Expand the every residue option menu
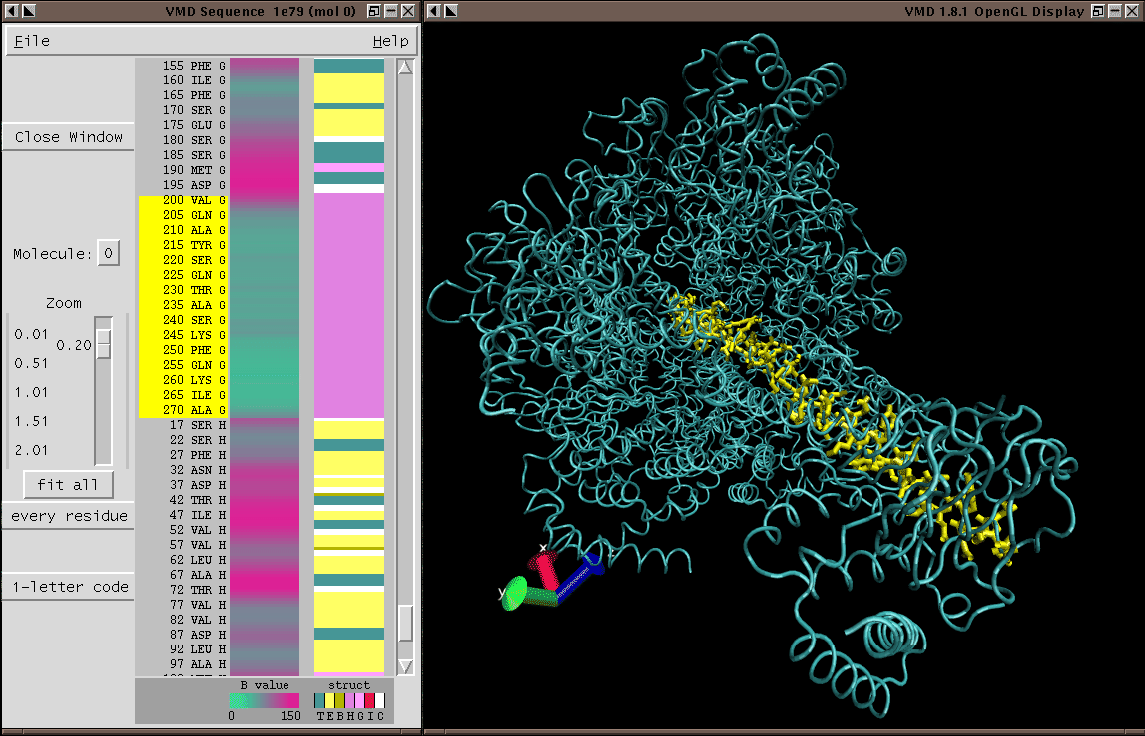This screenshot has height=736, width=1145. click(68, 516)
